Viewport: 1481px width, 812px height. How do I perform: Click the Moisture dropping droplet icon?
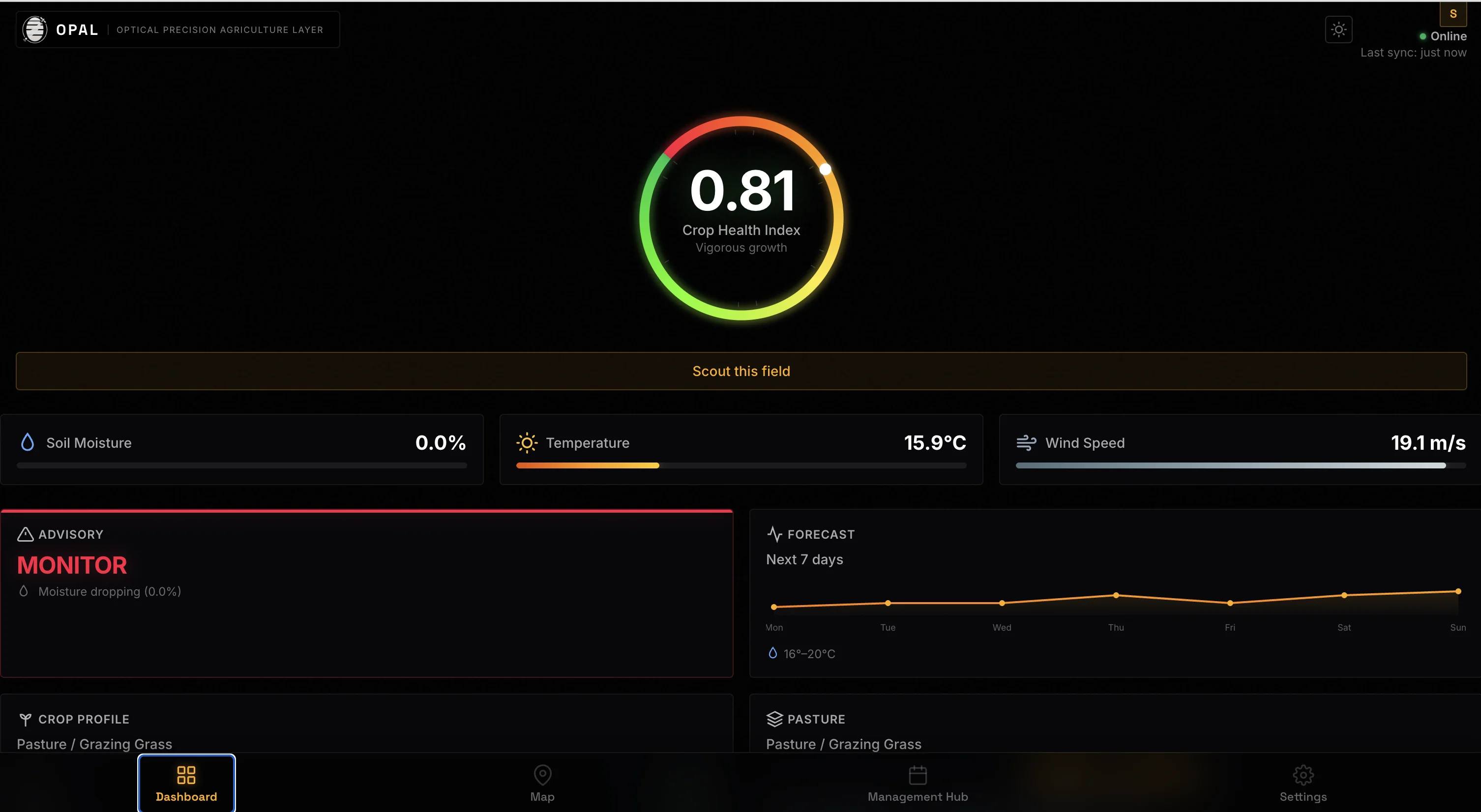24,591
